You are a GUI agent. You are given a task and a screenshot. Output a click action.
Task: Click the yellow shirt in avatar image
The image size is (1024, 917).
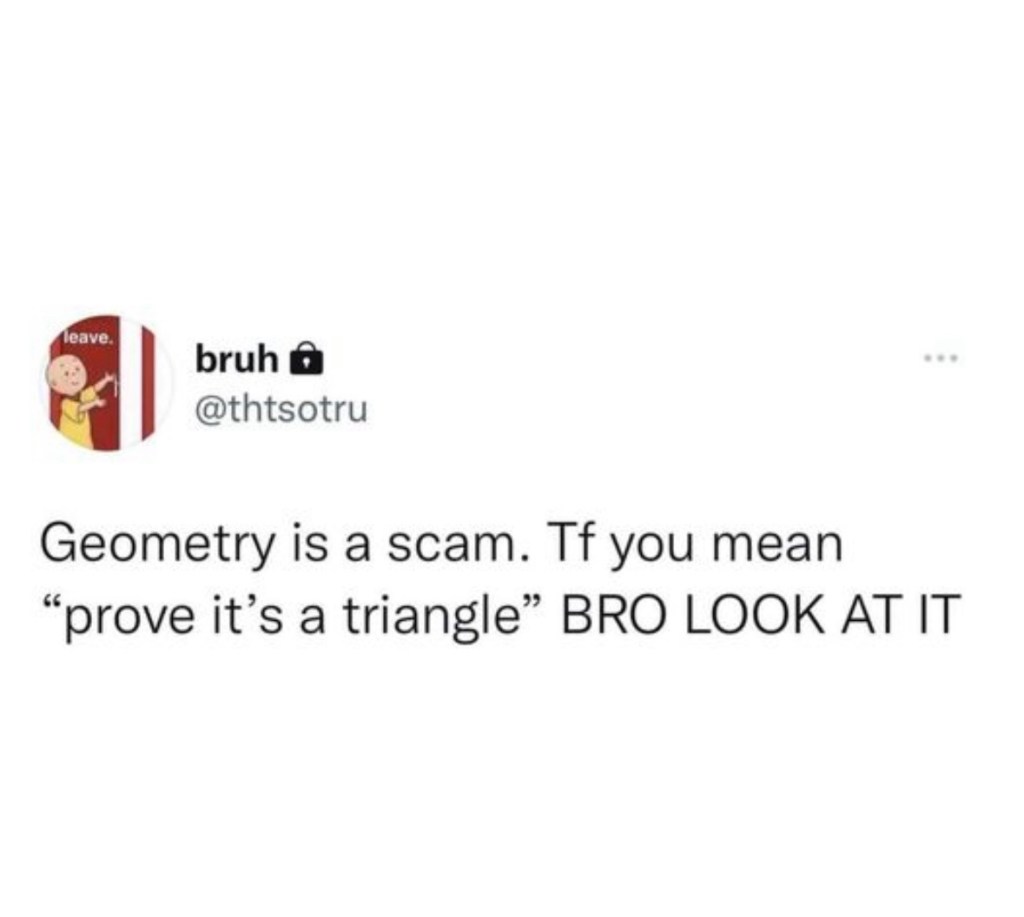[78, 418]
